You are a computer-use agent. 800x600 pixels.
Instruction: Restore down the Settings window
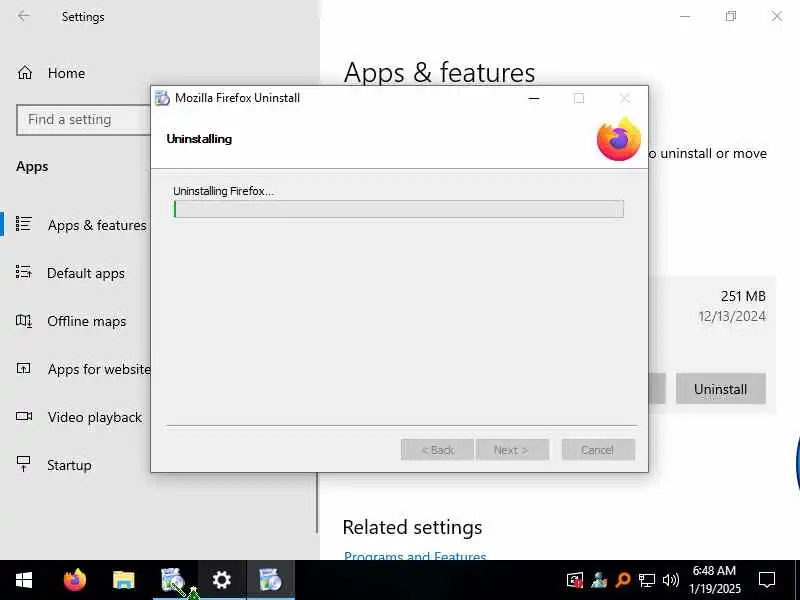click(731, 16)
